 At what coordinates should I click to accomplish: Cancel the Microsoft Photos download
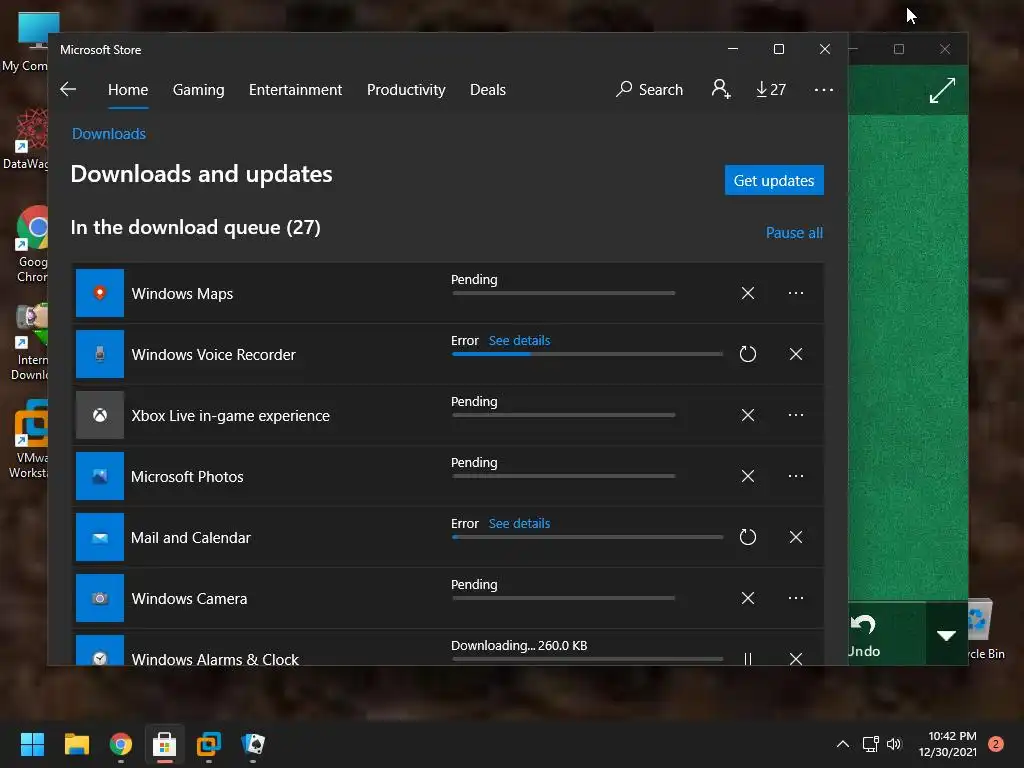pyautogui.click(x=748, y=476)
